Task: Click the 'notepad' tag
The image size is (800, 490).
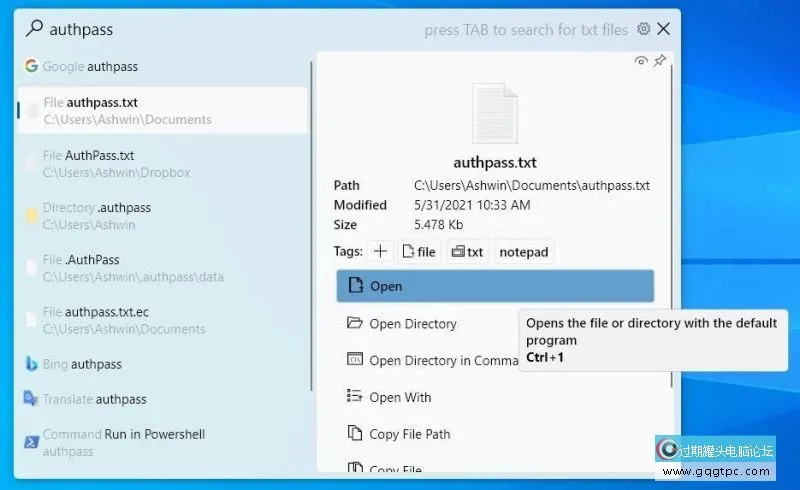Action: (x=524, y=252)
